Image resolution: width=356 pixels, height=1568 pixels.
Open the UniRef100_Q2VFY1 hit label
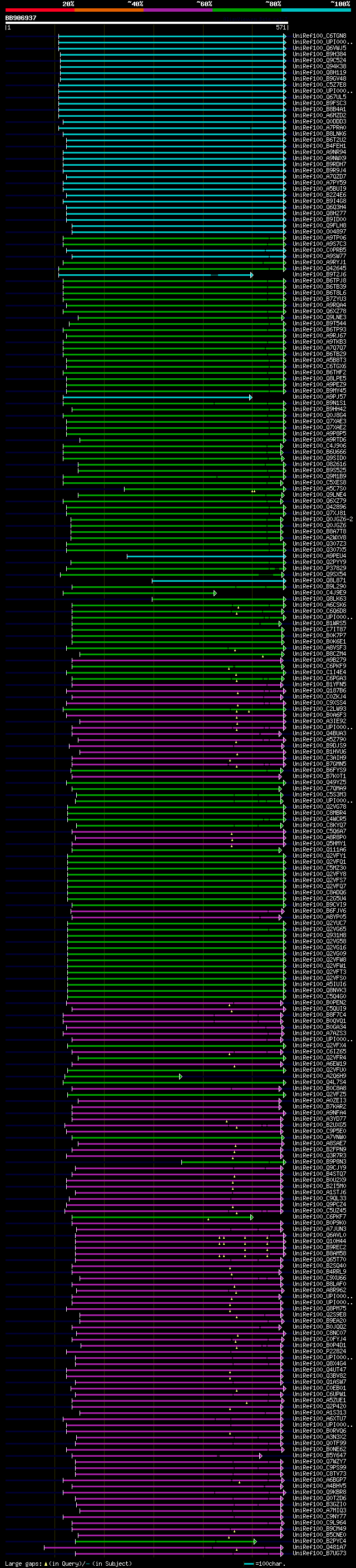point(319,856)
